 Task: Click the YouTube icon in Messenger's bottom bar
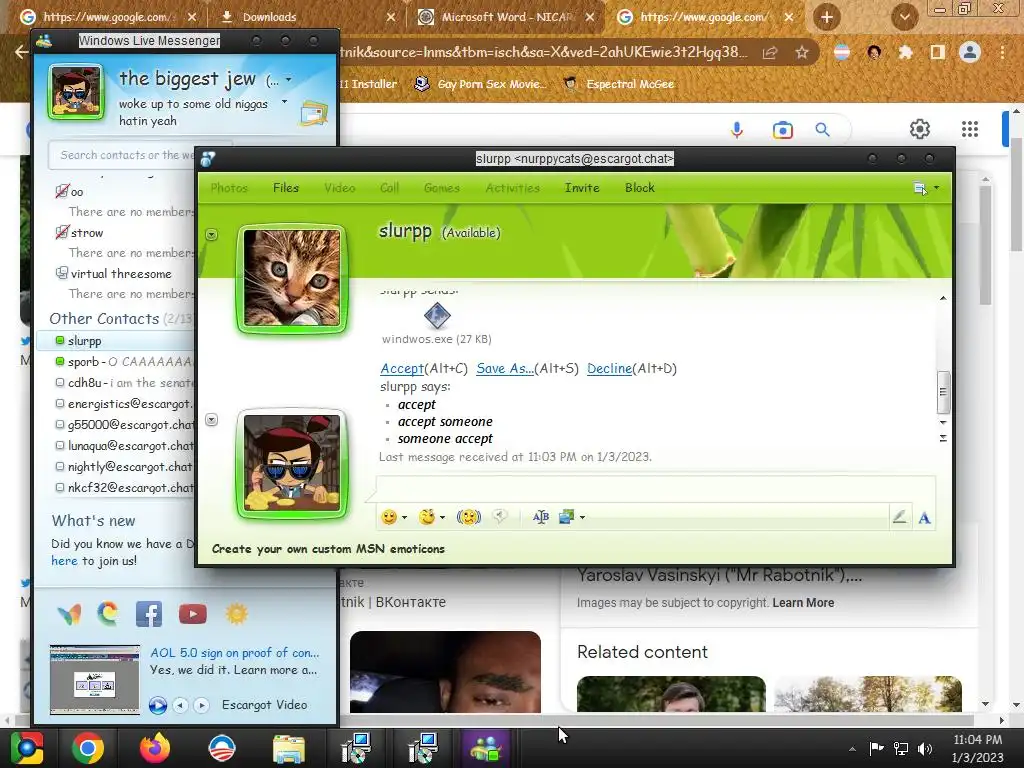pos(193,615)
